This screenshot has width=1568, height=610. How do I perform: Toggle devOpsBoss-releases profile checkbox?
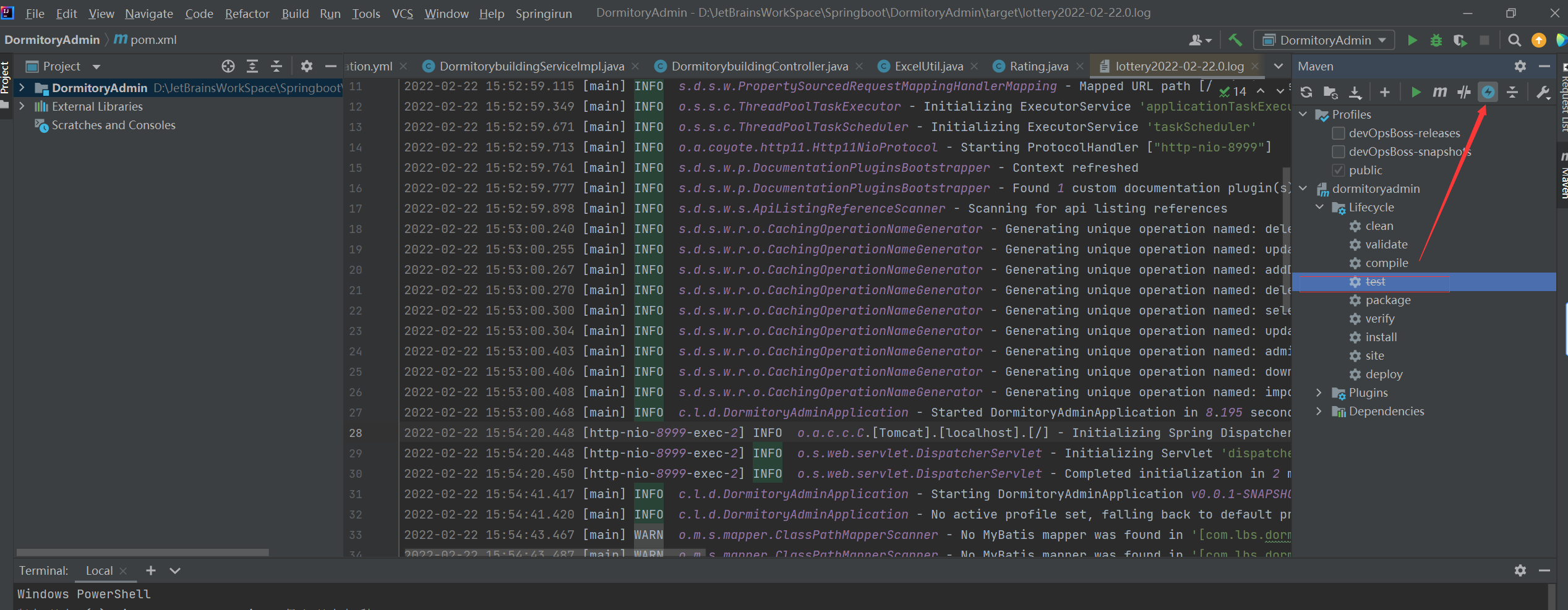1339,133
